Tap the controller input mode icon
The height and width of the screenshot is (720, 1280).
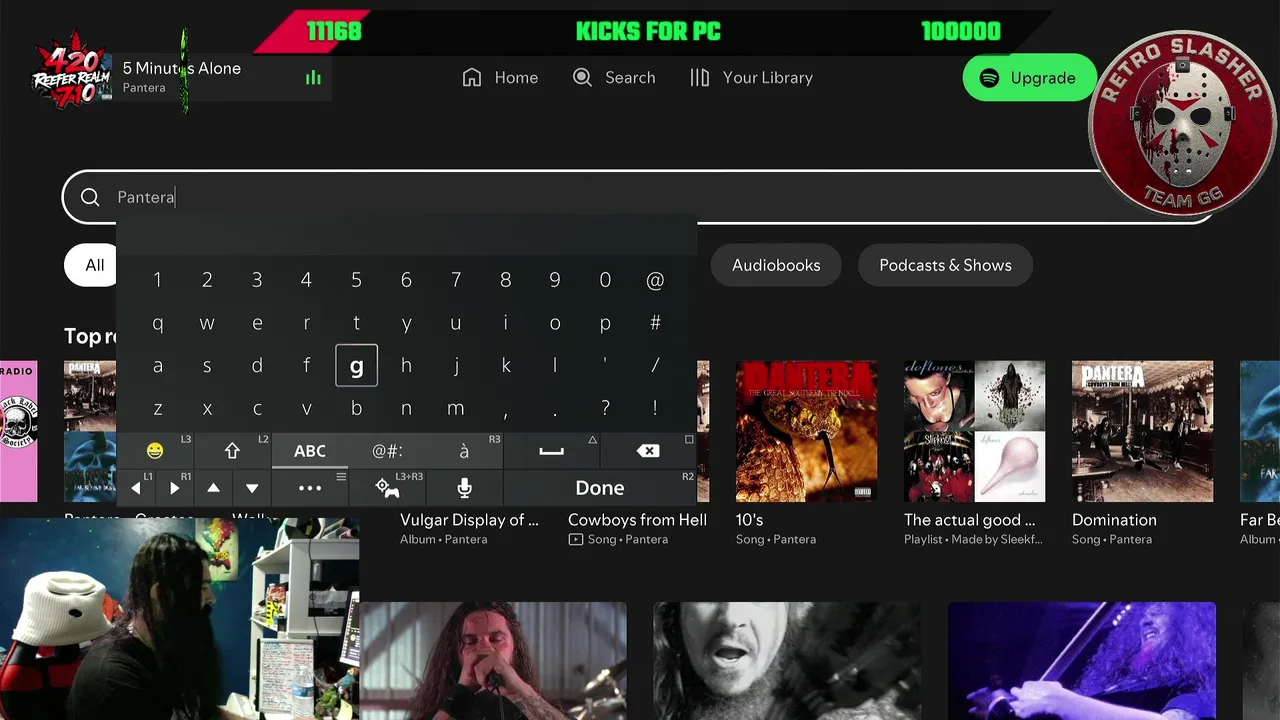(x=387, y=488)
